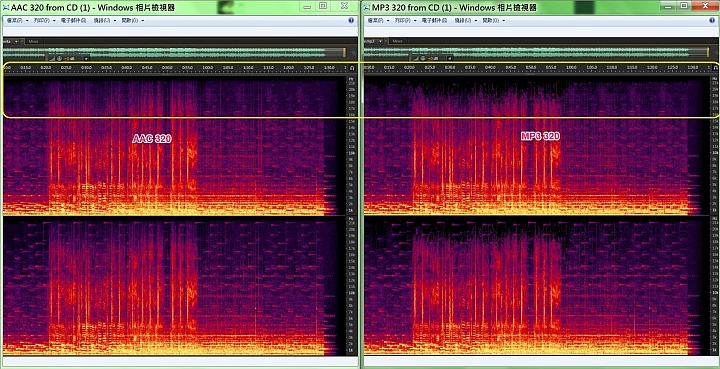Open 開啟(O) menu in MP3 320 window
The image size is (720, 369).
tap(493, 21)
